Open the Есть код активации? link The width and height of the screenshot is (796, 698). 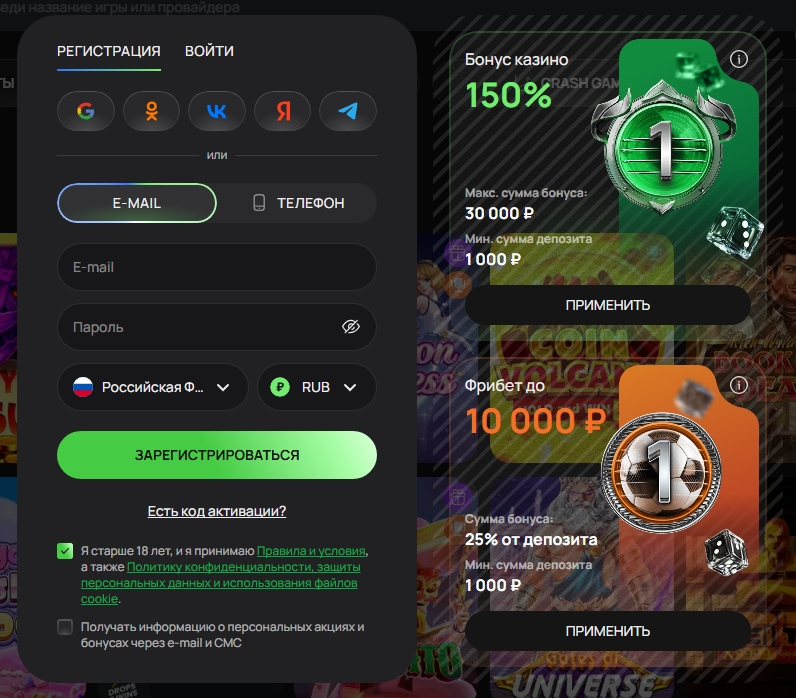click(217, 511)
